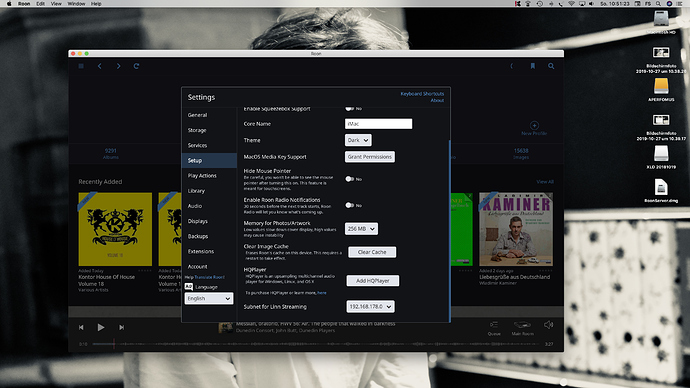Go forward with the right arrow icon
690x388 pixels.
pos(118,66)
